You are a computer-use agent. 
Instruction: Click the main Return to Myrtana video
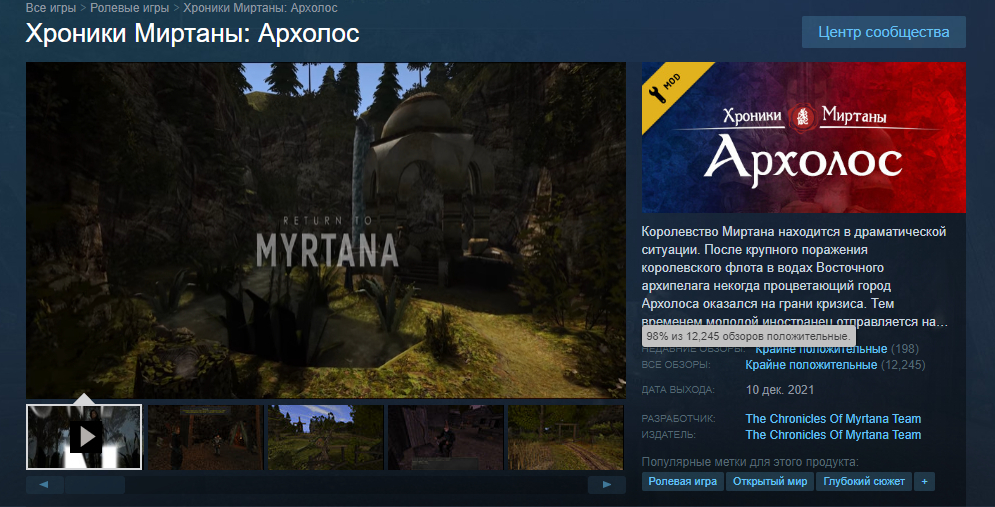tap(326, 230)
